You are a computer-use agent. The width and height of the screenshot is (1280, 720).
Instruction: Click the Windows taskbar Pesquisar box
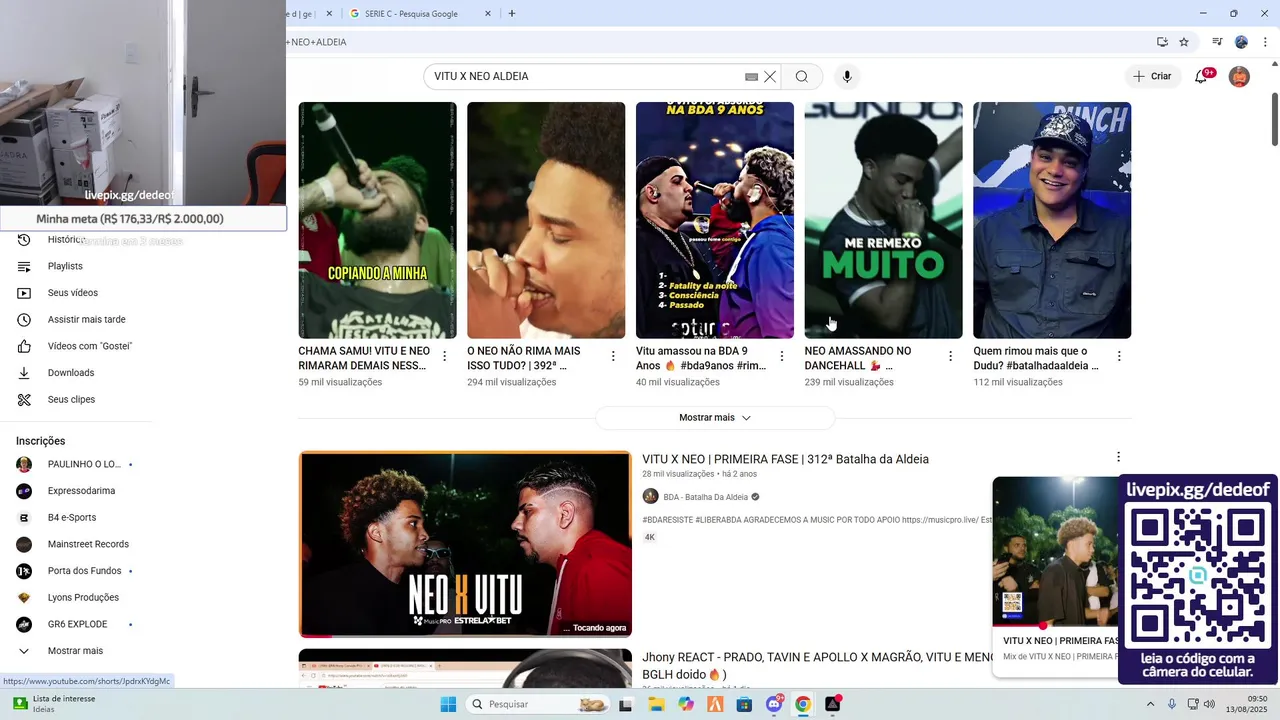(538, 704)
